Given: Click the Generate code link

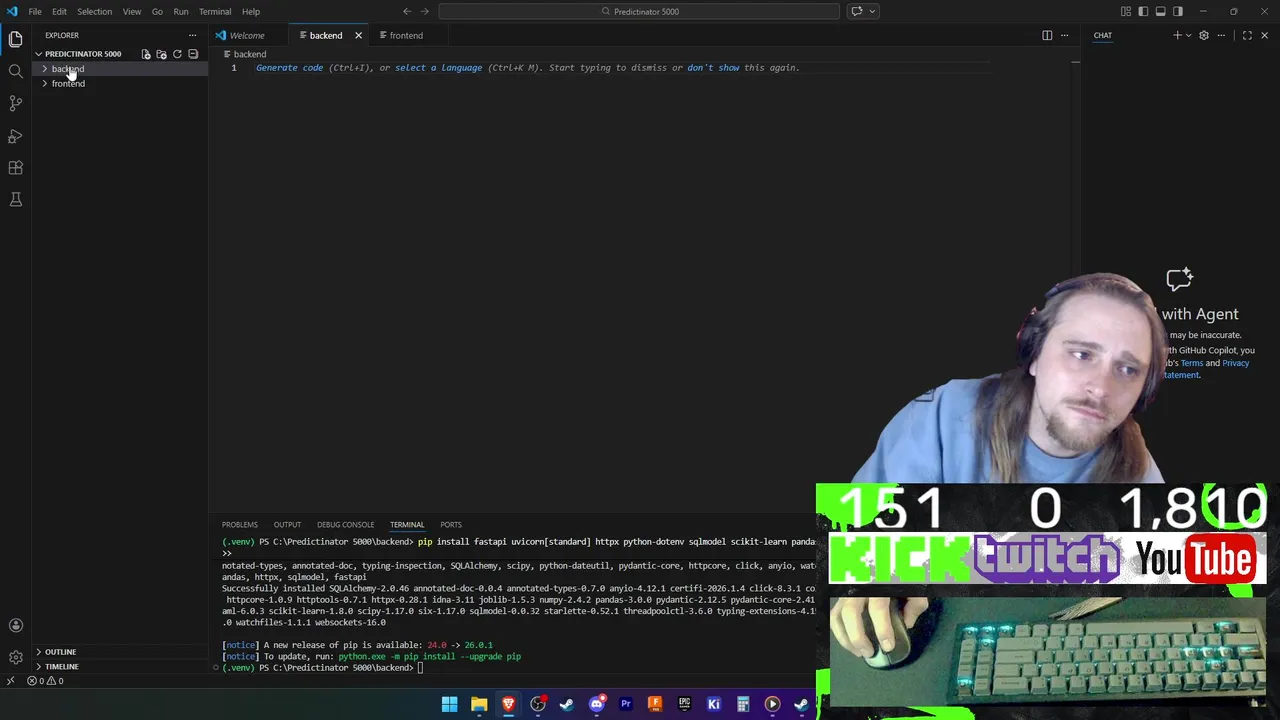Looking at the screenshot, I should click(289, 67).
